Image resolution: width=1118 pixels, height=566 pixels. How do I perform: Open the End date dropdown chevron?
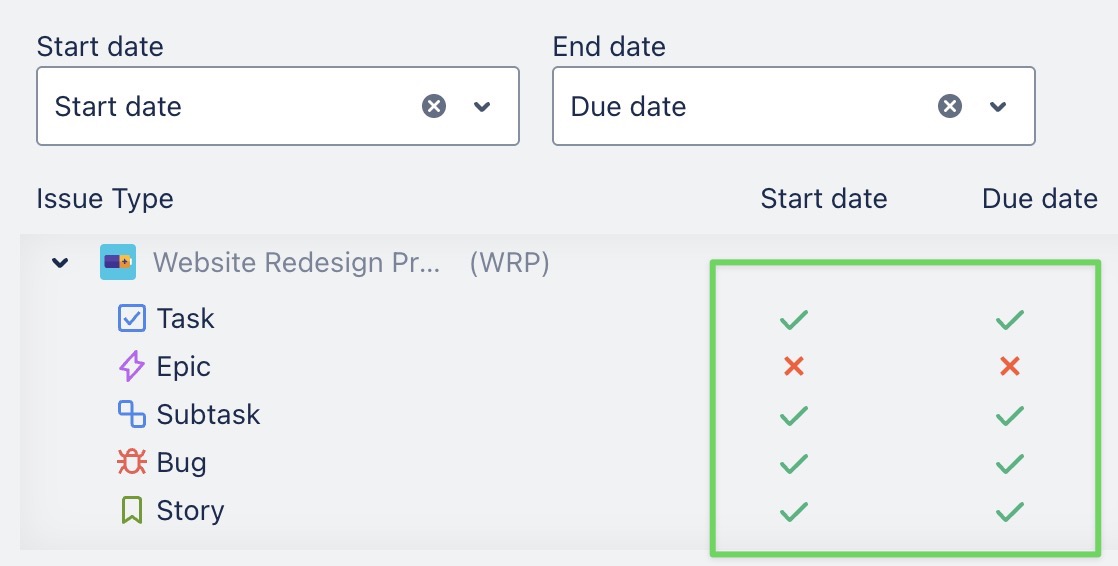pos(998,106)
